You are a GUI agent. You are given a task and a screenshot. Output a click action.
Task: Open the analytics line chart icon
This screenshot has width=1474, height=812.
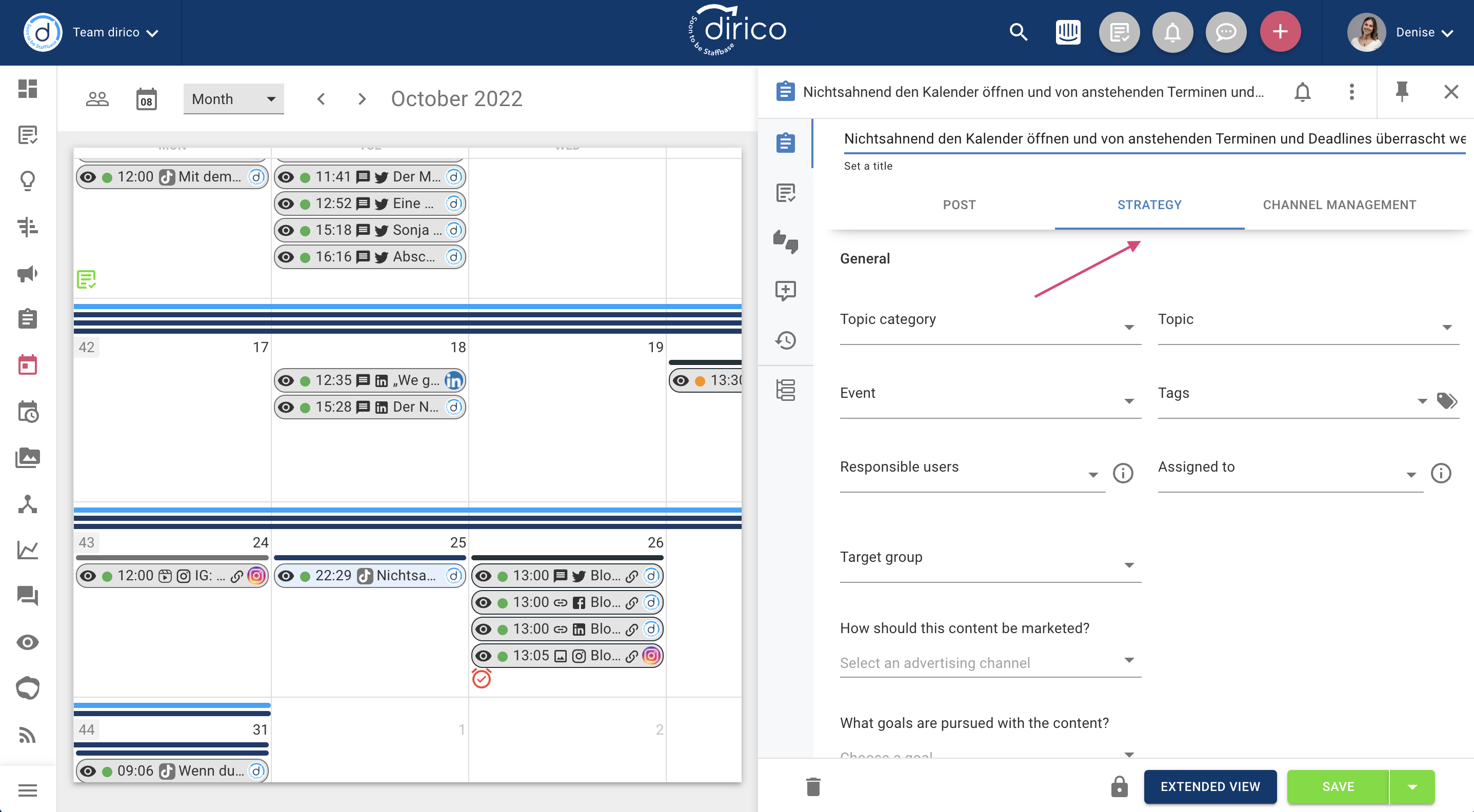click(28, 550)
